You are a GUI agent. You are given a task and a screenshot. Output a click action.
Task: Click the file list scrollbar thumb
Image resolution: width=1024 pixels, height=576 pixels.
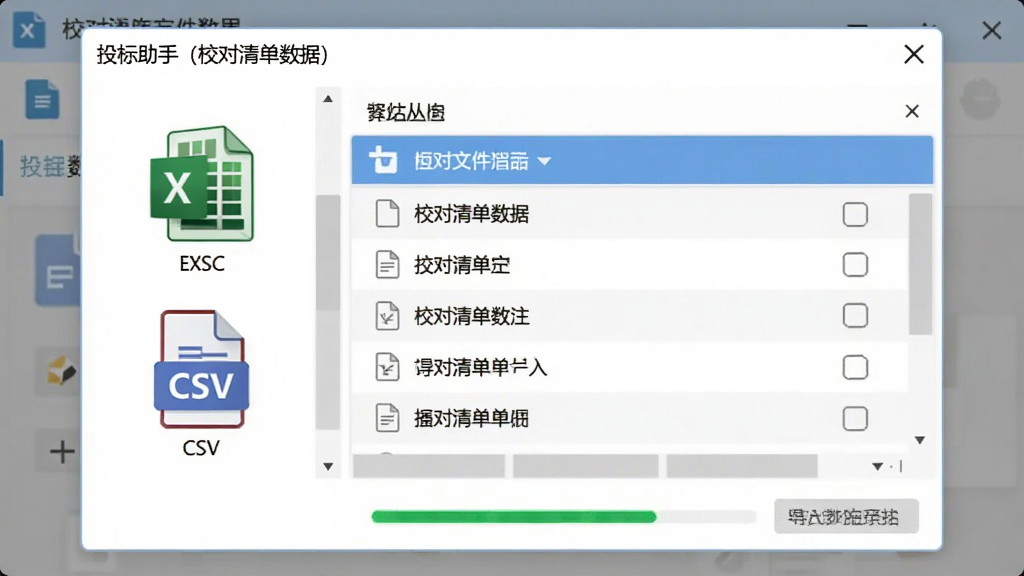920,264
